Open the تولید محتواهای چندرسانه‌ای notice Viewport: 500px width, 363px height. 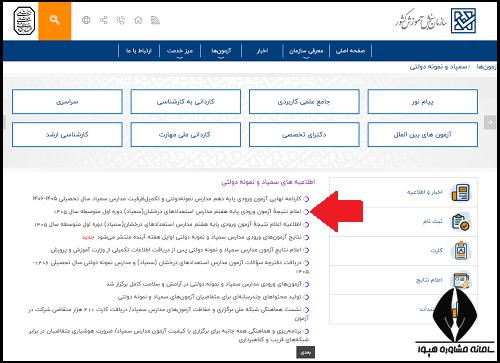210,297
